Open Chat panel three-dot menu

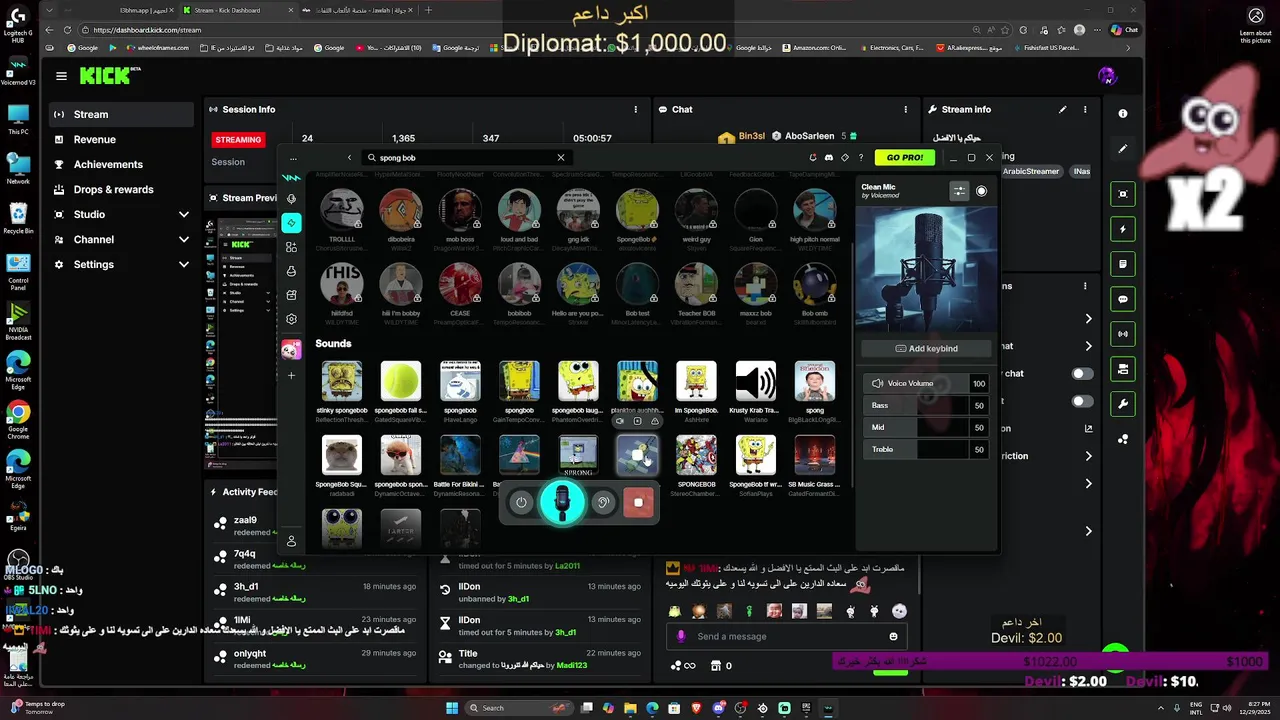coord(906,109)
